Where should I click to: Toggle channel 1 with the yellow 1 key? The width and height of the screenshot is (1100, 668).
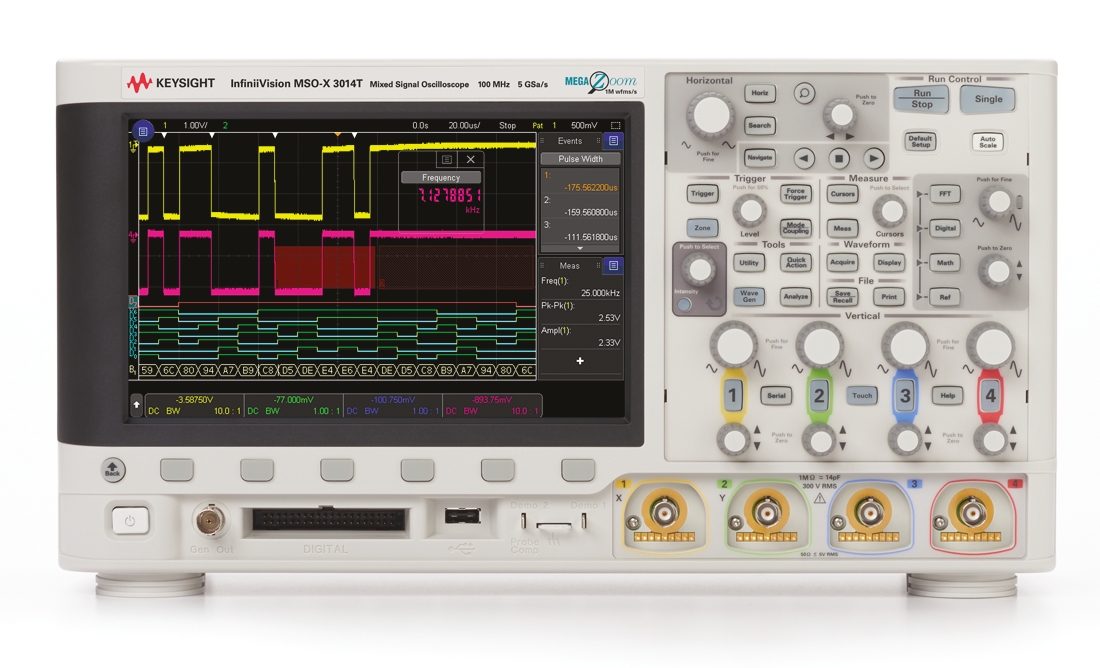pos(732,396)
